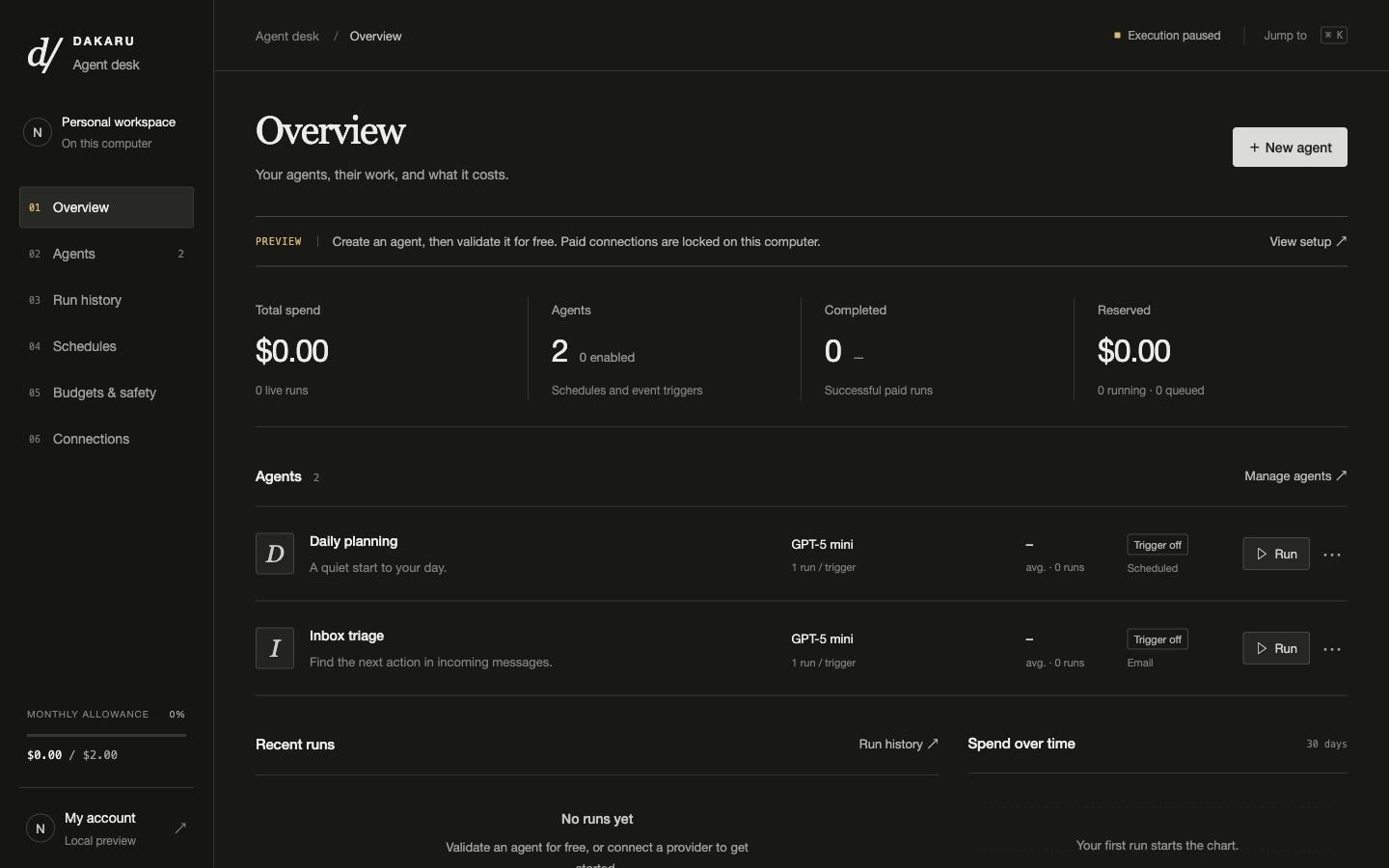Screen dimensions: 1389x868
Task: Open View setup link
Action: [x=1308, y=242]
